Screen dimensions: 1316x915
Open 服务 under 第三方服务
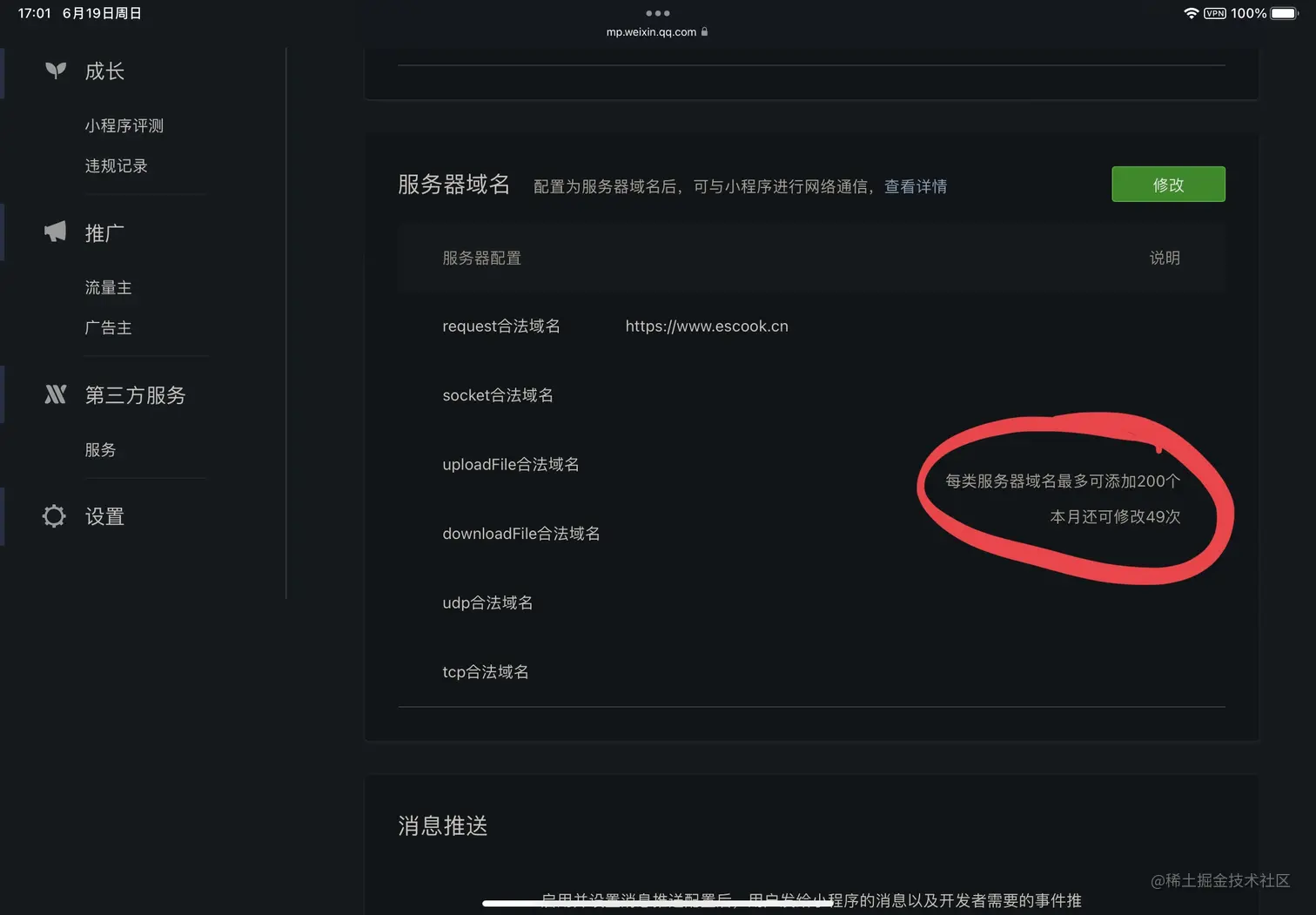coord(100,449)
